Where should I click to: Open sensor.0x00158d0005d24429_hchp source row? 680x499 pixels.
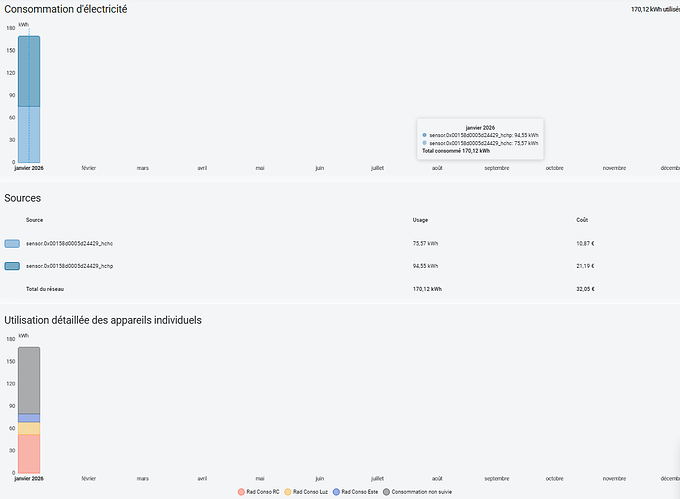(69, 266)
